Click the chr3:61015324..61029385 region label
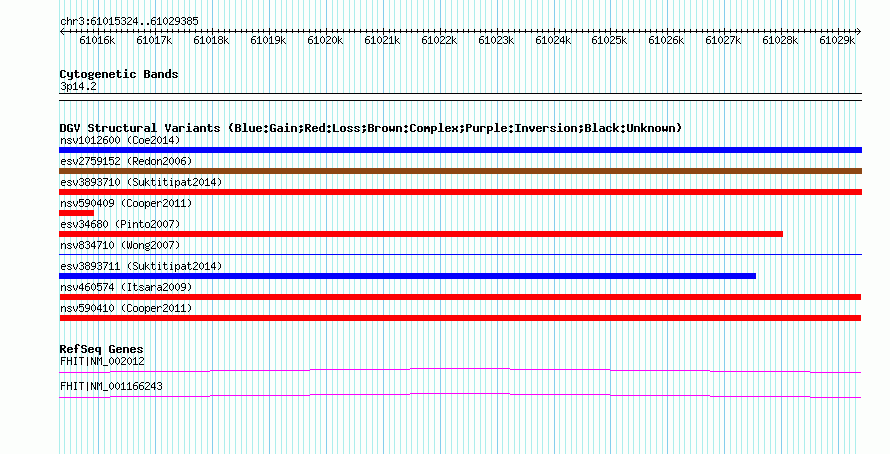This screenshot has height=454, width=890. [x=129, y=22]
